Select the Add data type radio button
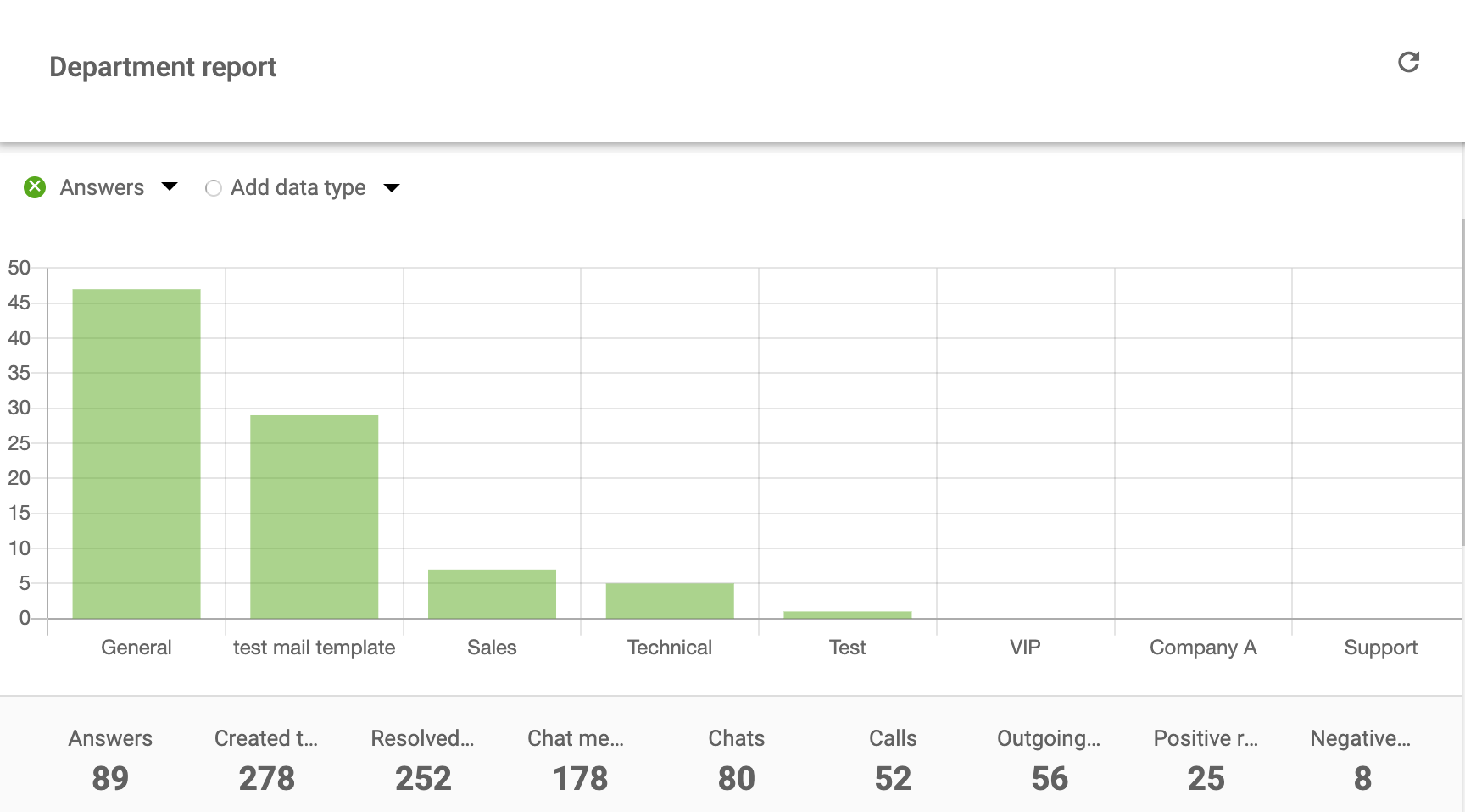Image resolution: width=1465 pixels, height=812 pixels. click(213, 187)
